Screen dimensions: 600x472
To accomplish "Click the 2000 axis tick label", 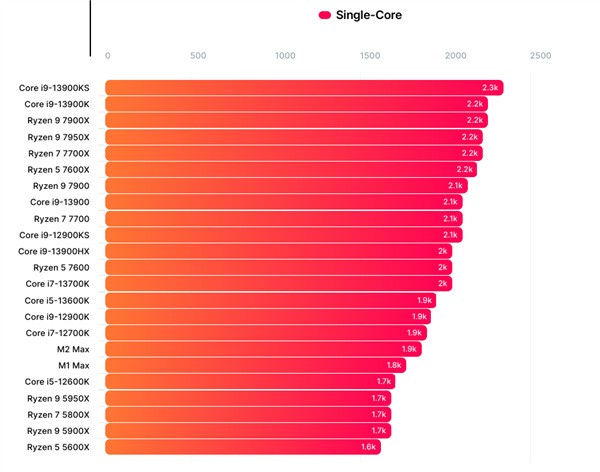I will pyautogui.click(x=455, y=56).
